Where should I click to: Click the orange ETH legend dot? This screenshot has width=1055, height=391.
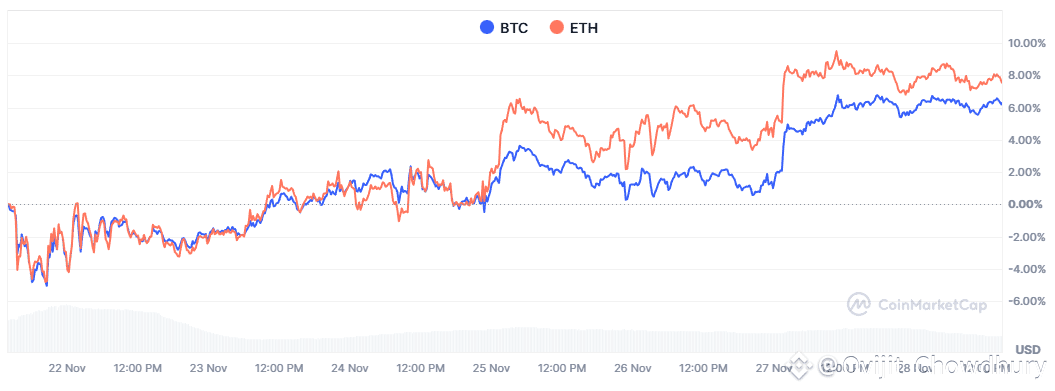tap(557, 28)
